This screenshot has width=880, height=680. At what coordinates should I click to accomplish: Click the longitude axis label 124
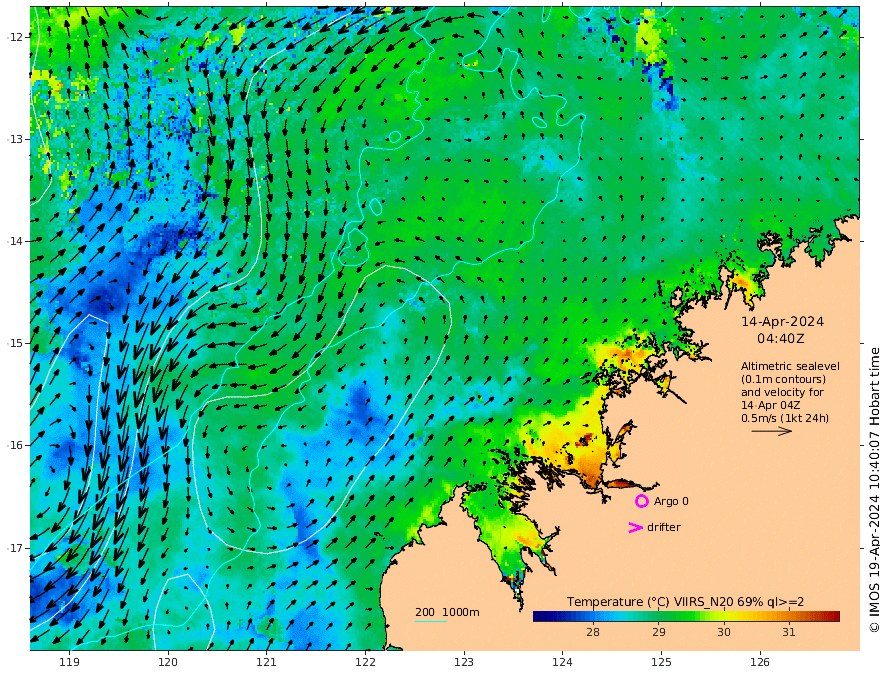click(x=563, y=663)
